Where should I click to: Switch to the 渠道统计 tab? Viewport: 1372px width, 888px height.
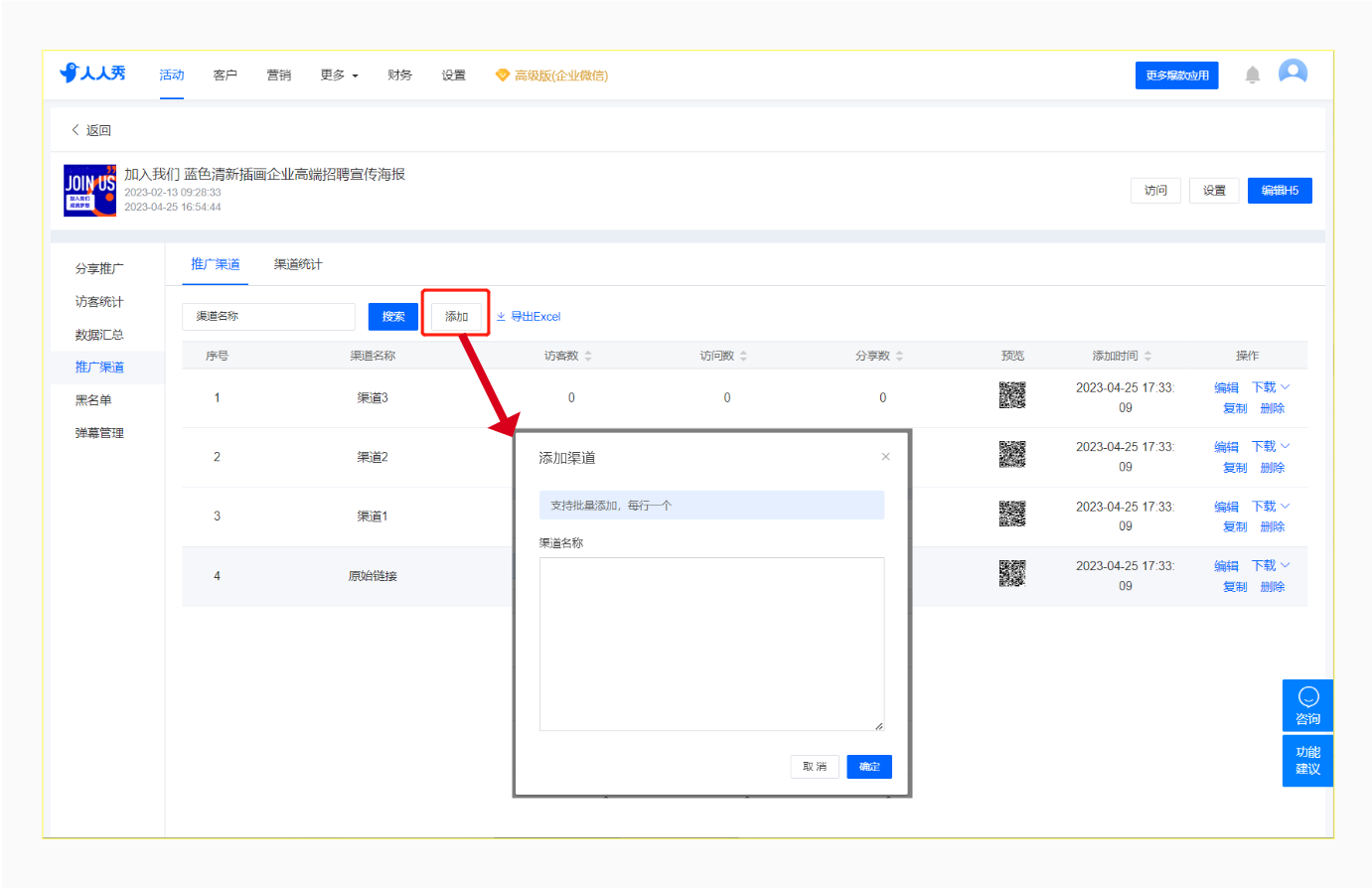[298, 264]
